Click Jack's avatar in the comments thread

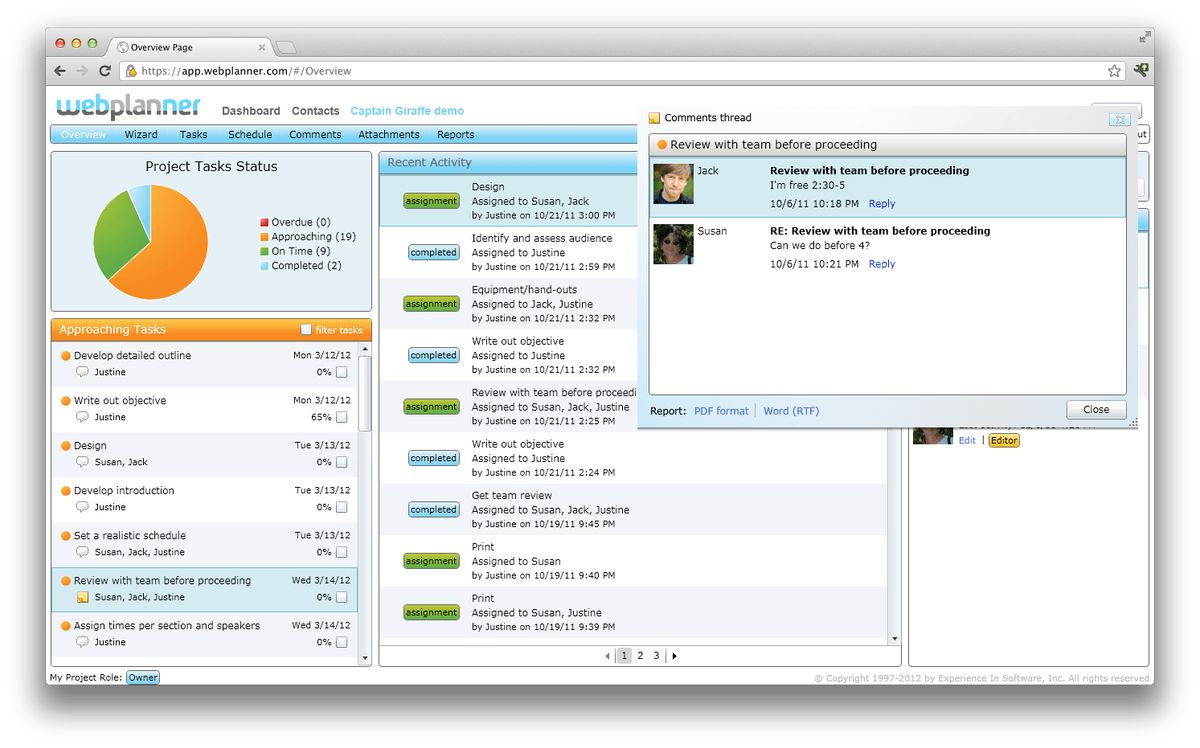[672, 183]
